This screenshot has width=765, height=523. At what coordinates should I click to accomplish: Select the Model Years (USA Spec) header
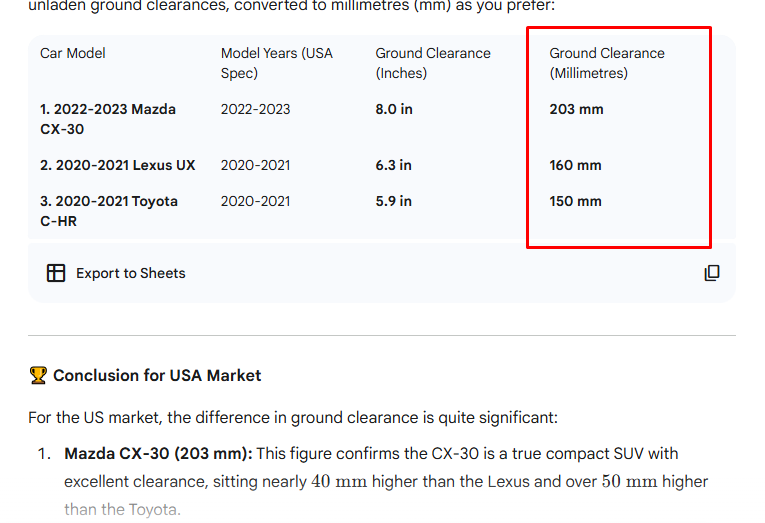277,63
